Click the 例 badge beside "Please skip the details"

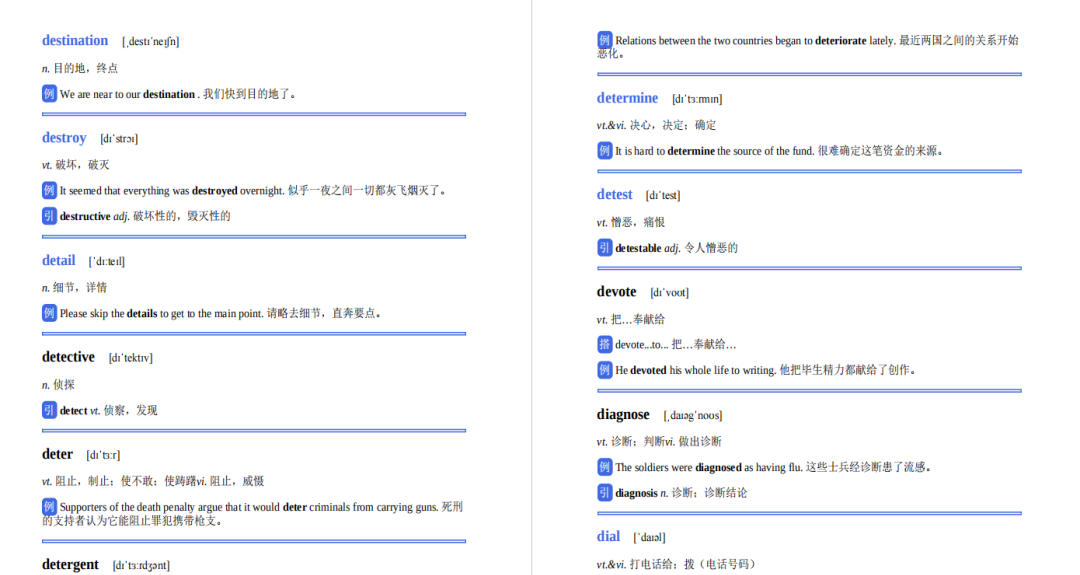coord(49,313)
